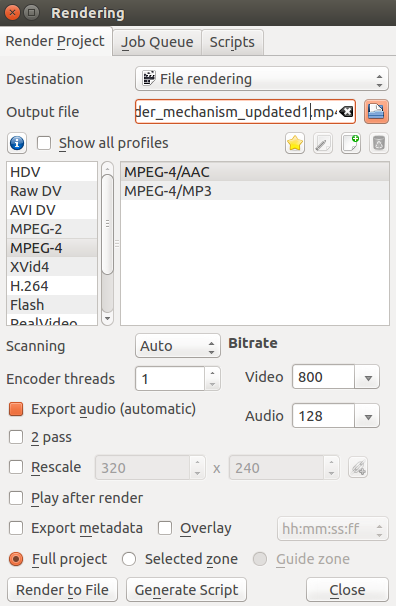Click the blue info icon

17,143
